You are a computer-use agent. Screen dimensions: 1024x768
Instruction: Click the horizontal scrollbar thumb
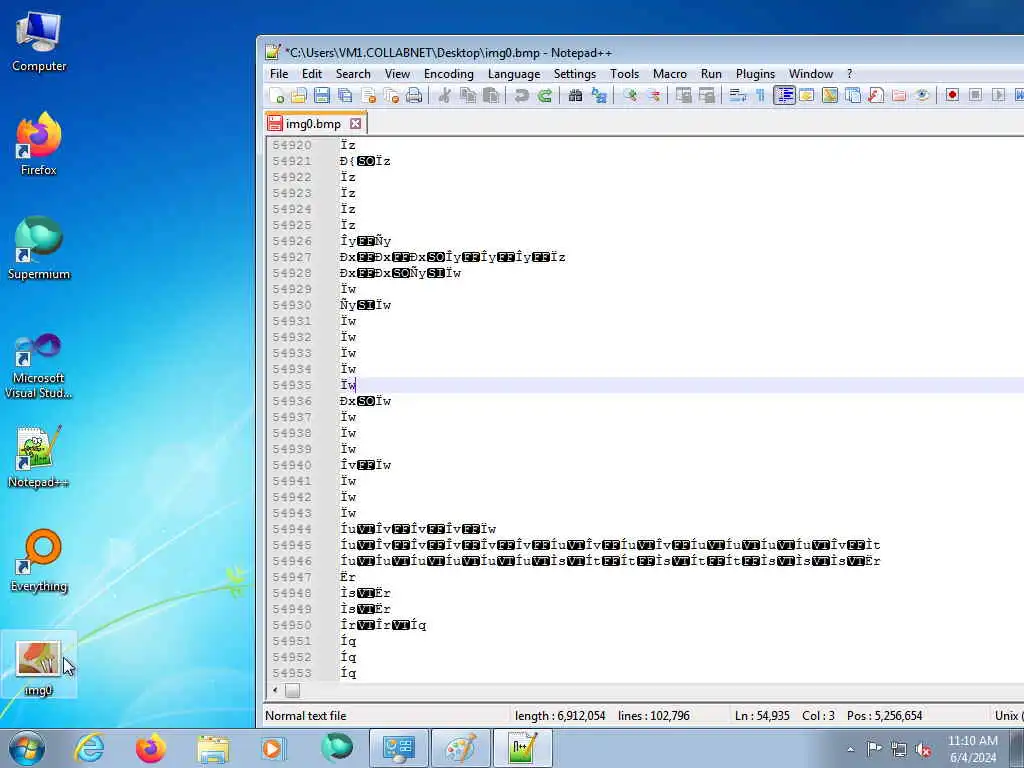pos(292,690)
